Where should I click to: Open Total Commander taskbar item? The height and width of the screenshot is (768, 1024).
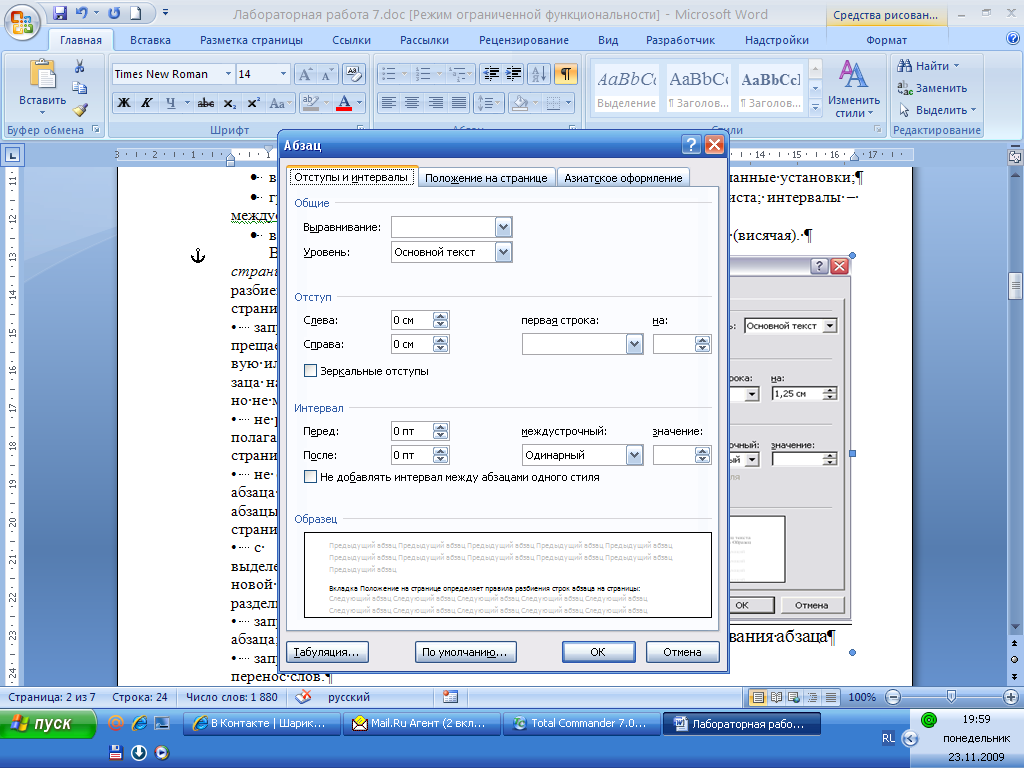(583, 724)
